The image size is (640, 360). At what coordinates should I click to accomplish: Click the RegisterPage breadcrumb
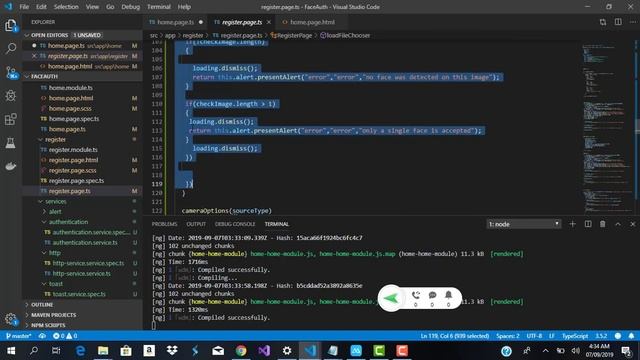pyautogui.click(x=291, y=36)
